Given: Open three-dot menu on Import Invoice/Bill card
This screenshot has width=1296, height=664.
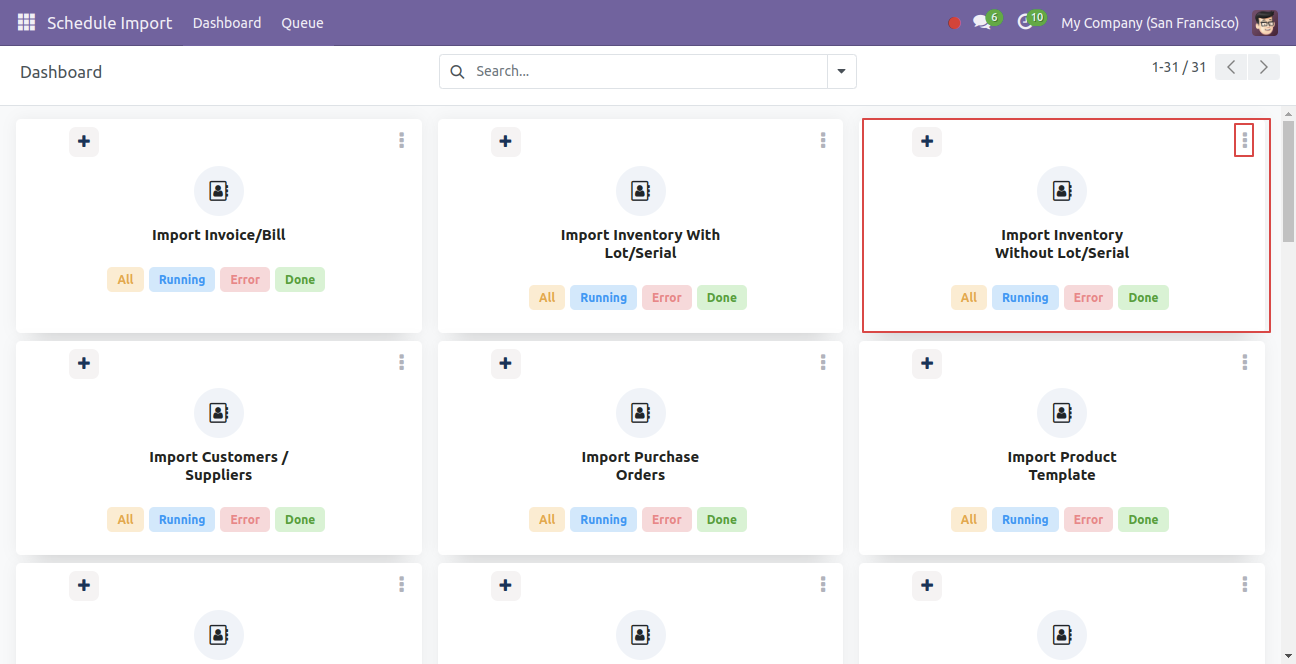Looking at the screenshot, I should 402,141.
